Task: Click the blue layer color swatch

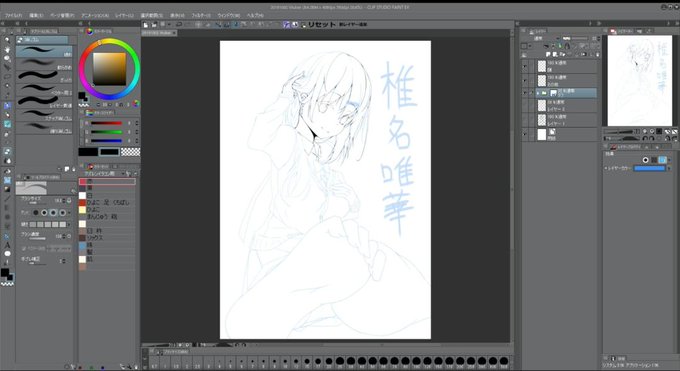Action: click(x=649, y=168)
